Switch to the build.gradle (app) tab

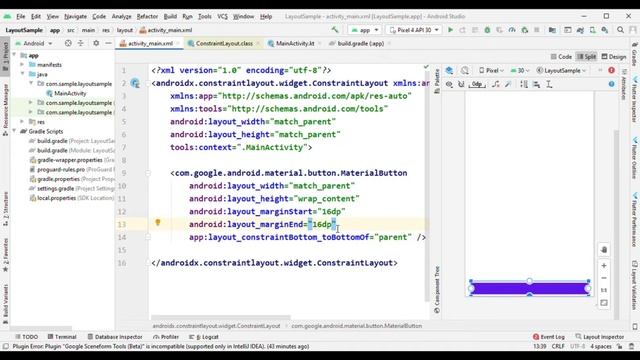coord(360,43)
